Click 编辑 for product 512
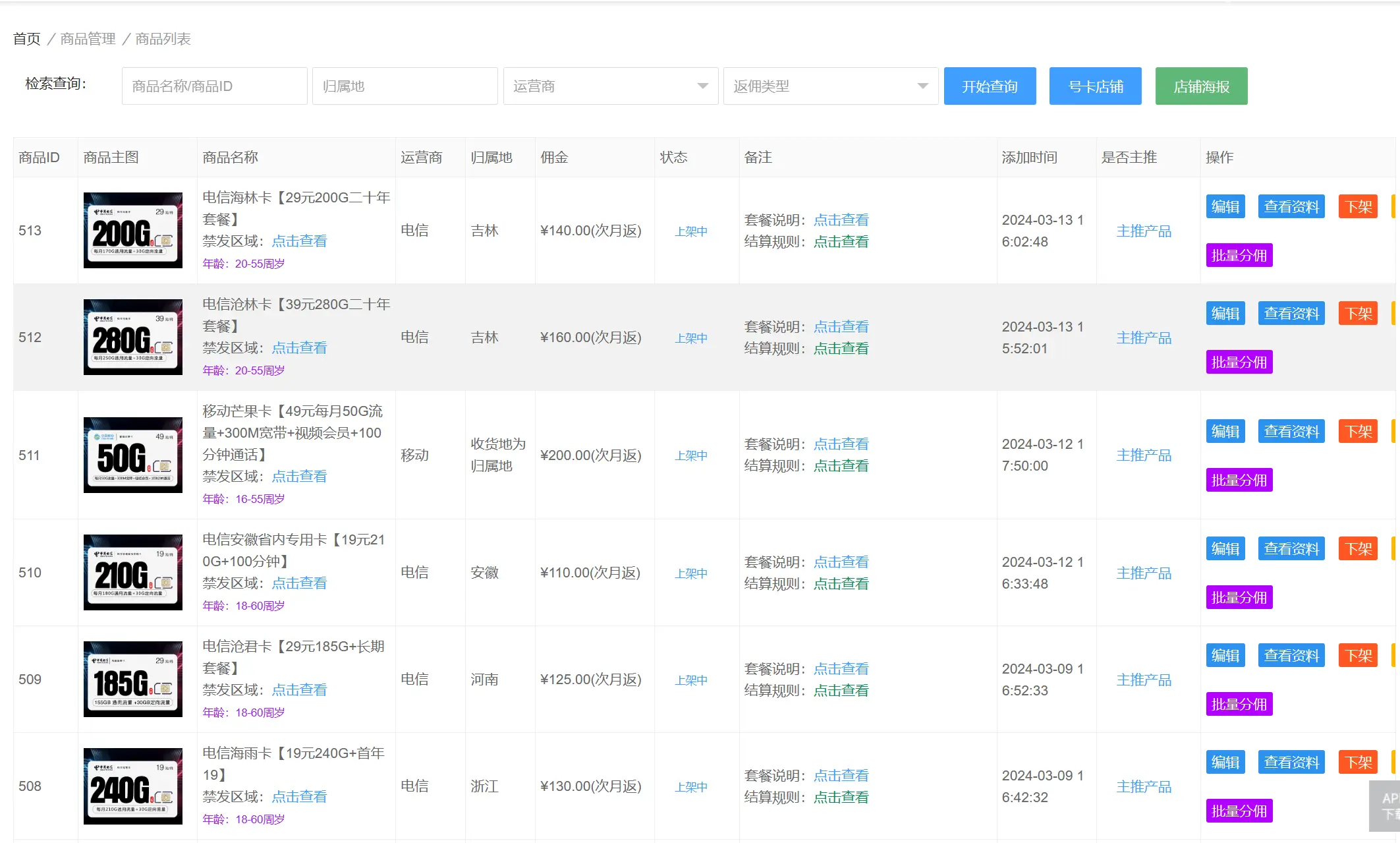The width and height of the screenshot is (1400, 843). (x=1225, y=313)
